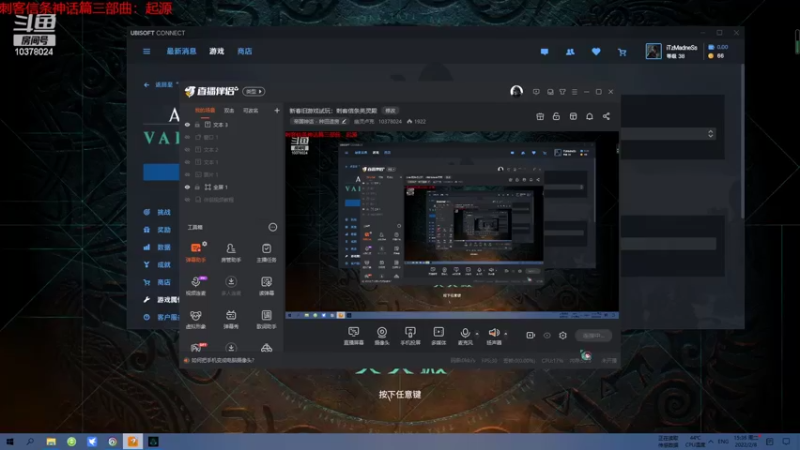The image size is (800, 450).
Task: Toggle visibility of 窗口 1 source
Action: click(187, 137)
